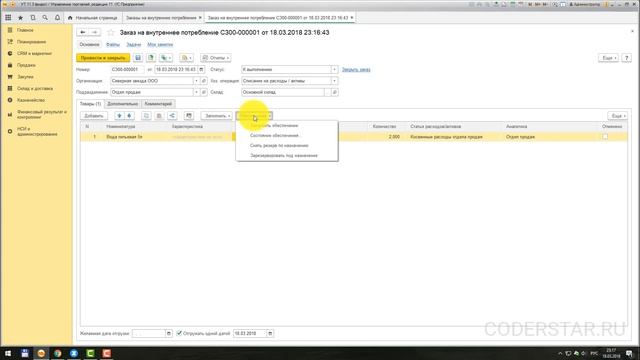Click the barcode search icon in table toolbar
Screen dimensions: 640x360
(189, 116)
